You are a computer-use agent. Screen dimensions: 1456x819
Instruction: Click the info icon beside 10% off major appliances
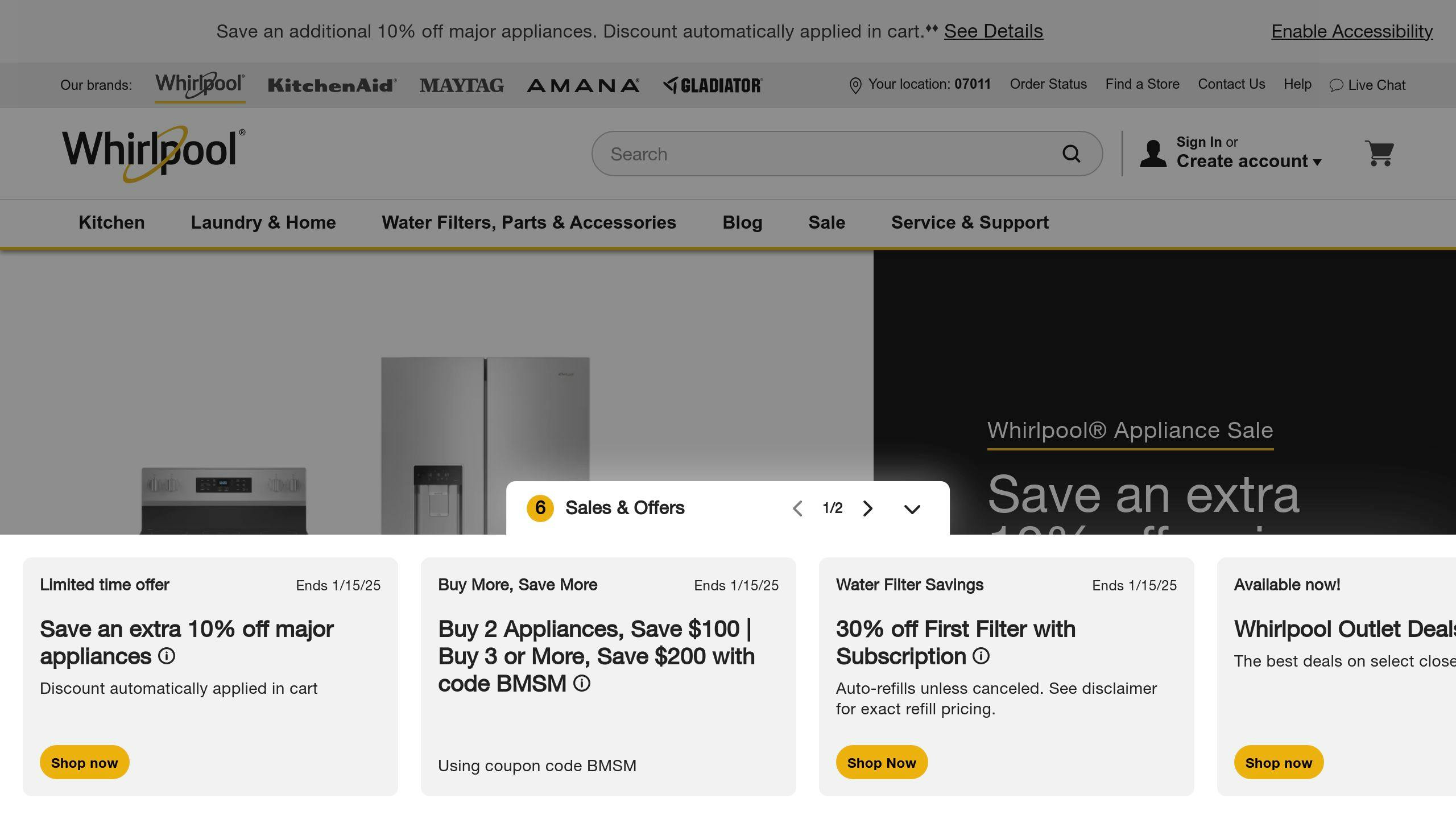[x=167, y=656]
